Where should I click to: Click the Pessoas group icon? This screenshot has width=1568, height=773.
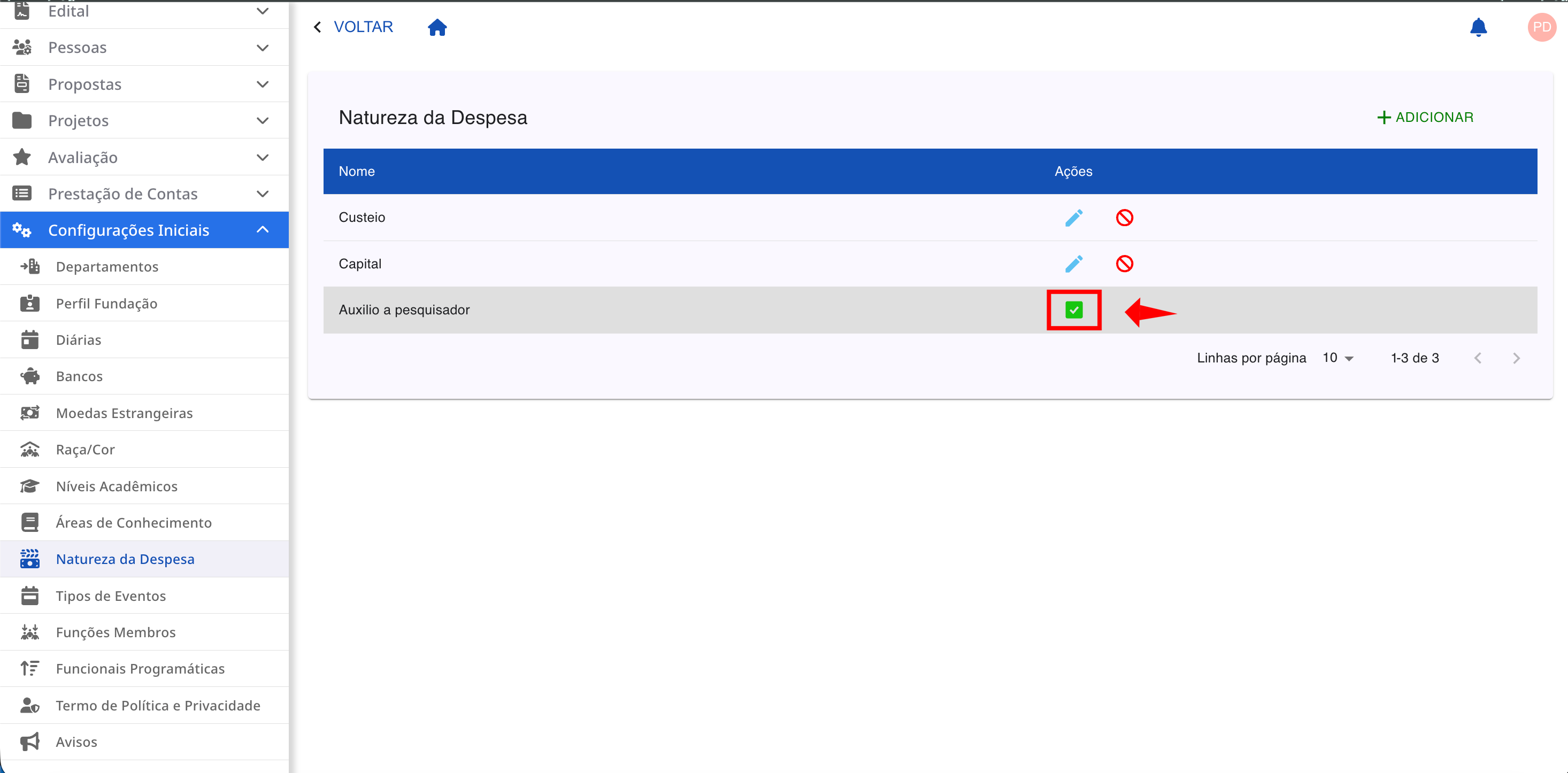(22, 48)
